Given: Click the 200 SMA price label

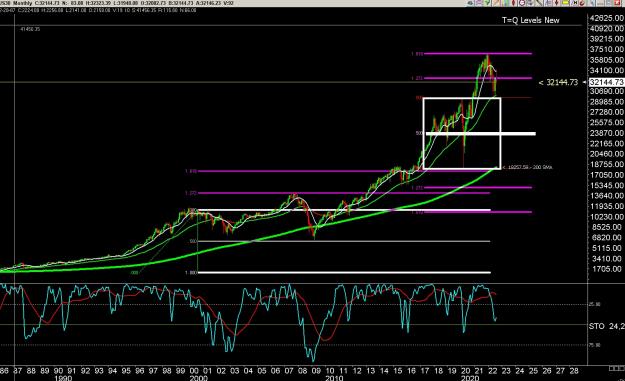Looking at the screenshot, I should [528, 167].
